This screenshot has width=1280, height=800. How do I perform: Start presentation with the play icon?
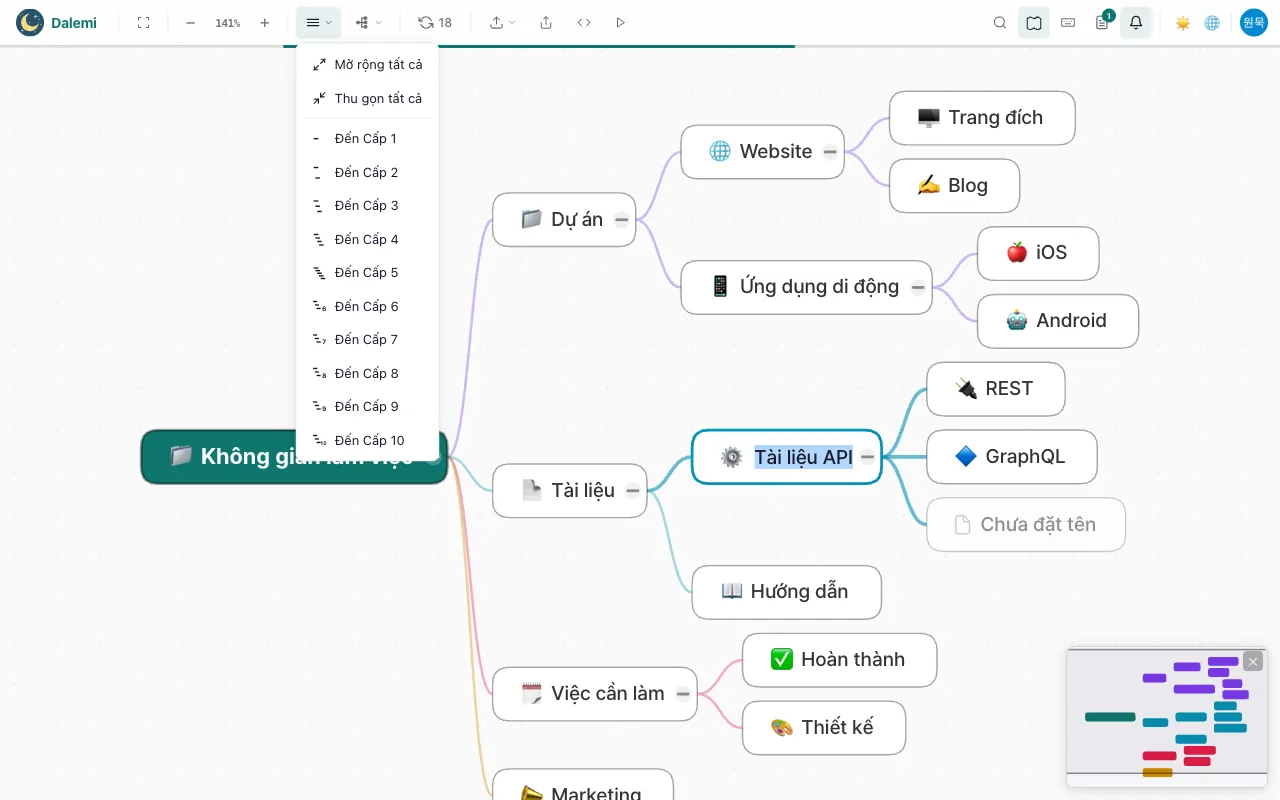621,22
